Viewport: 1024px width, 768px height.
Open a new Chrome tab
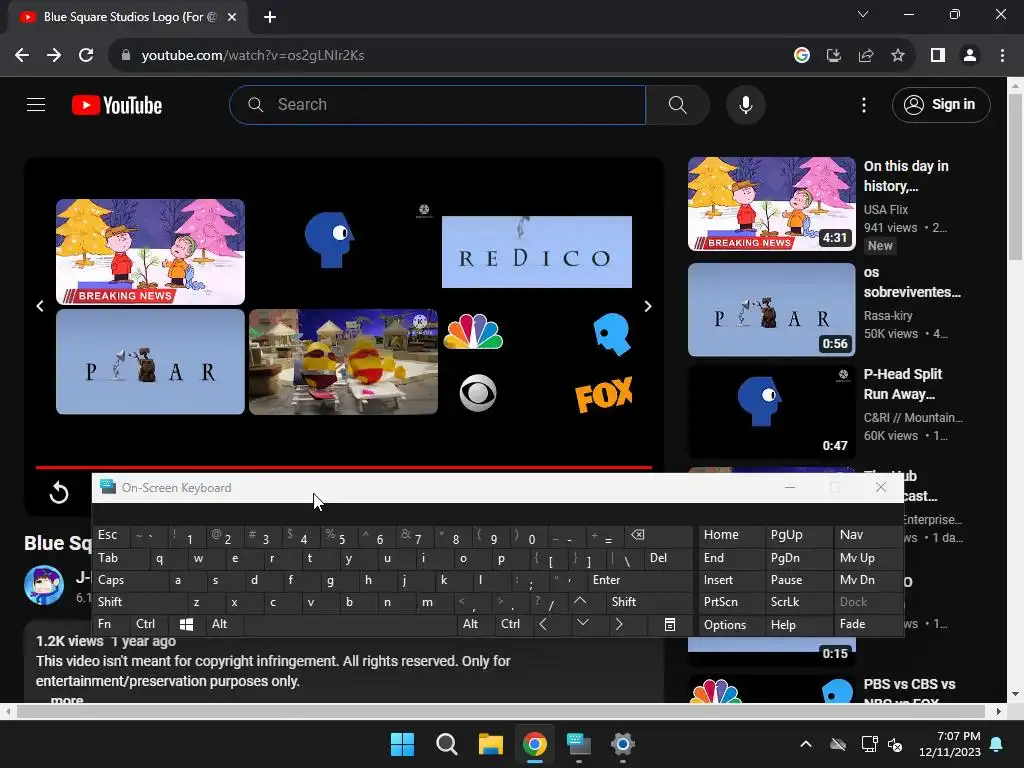click(270, 17)
